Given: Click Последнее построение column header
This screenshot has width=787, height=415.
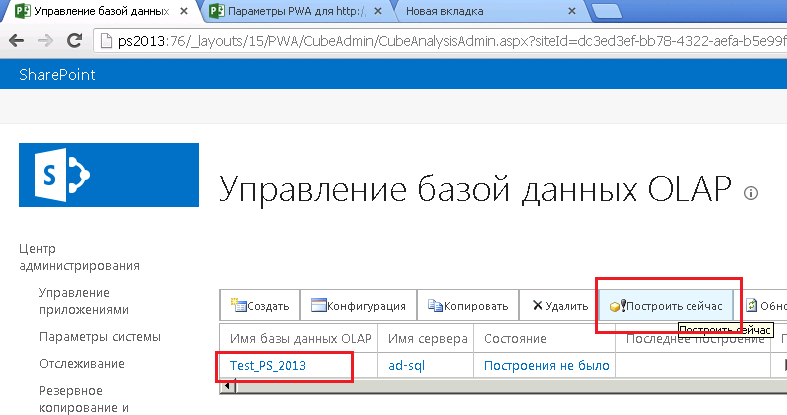Looking at the screenshot, I should coord(695,339).
